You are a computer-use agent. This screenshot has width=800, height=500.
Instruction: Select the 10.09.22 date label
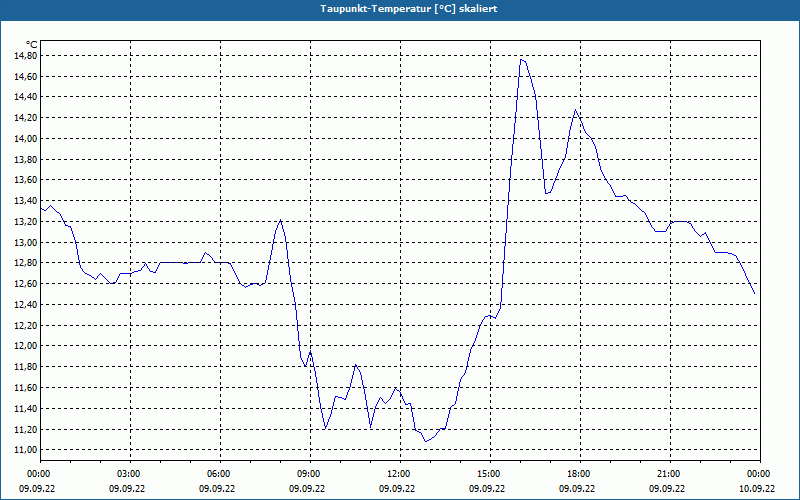pos(757,488)
